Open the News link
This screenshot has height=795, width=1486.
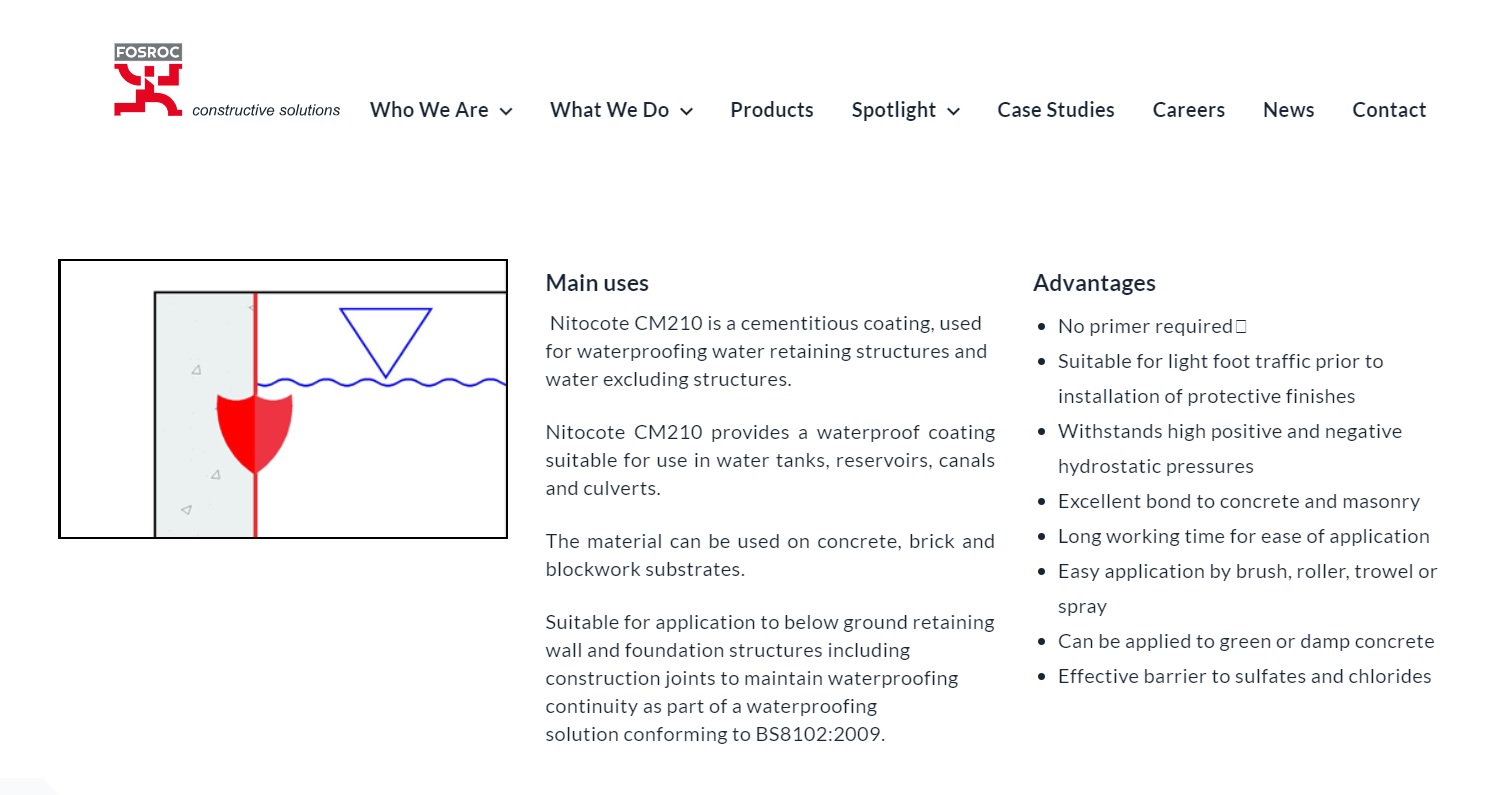[1288, 110]
